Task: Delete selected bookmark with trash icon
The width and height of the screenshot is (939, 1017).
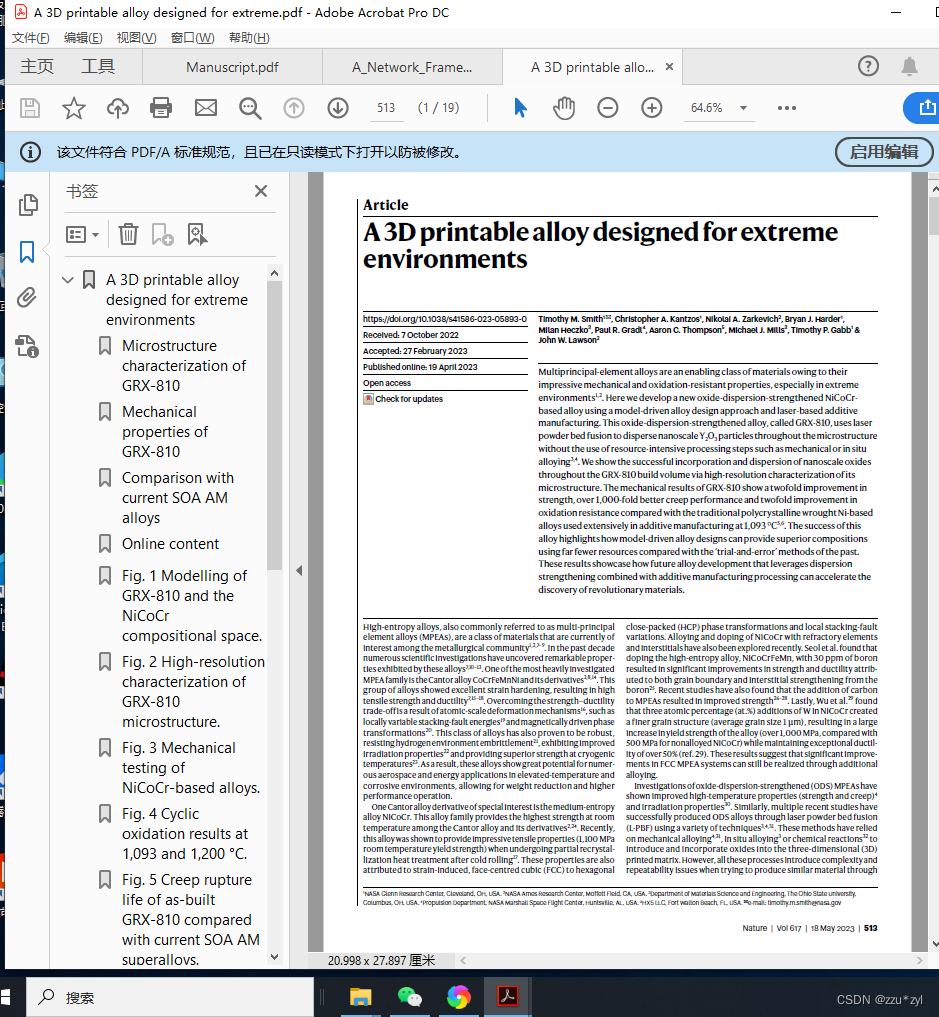Action: point(128,234)
